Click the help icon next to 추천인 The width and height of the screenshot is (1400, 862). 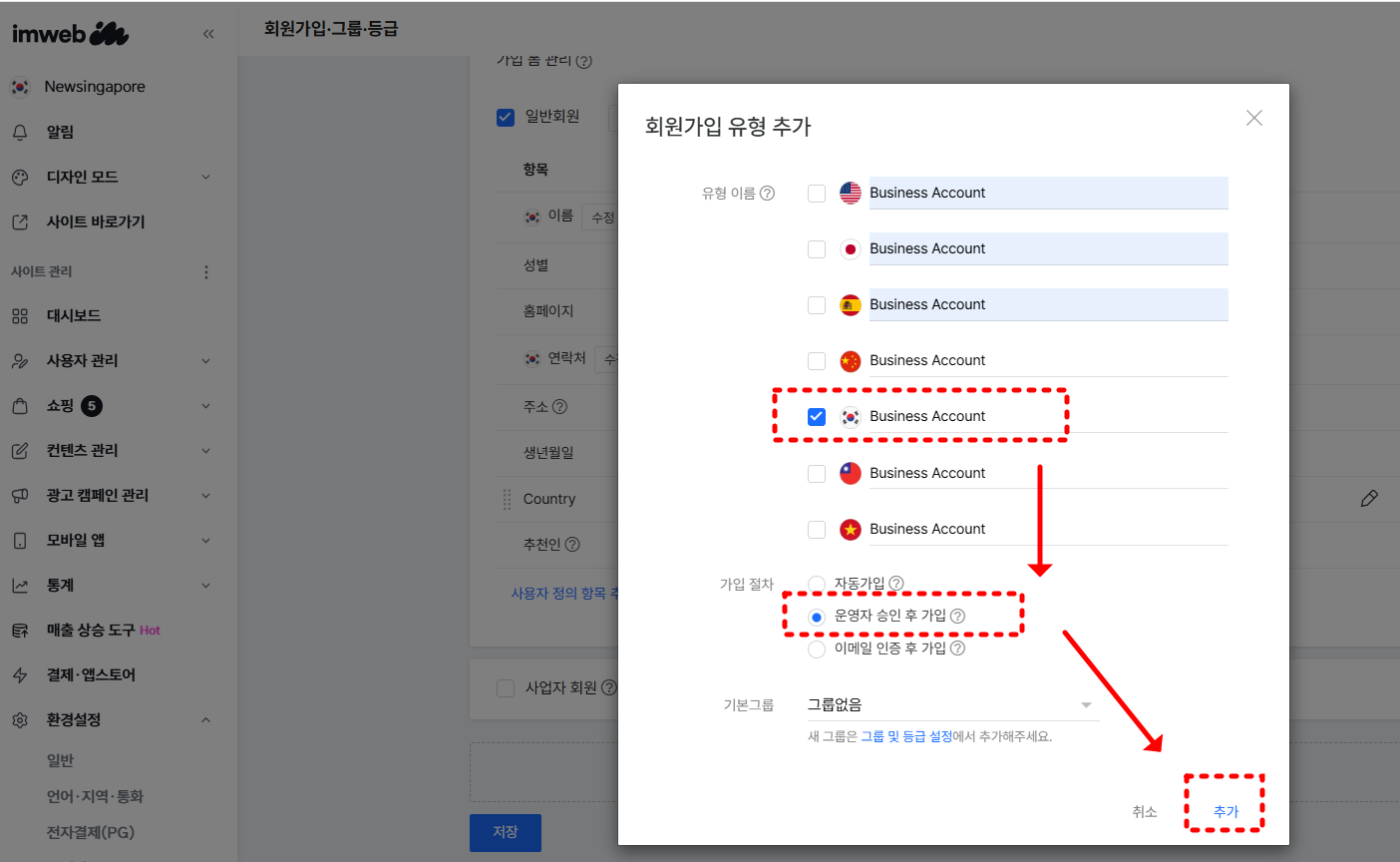point(571,544)
